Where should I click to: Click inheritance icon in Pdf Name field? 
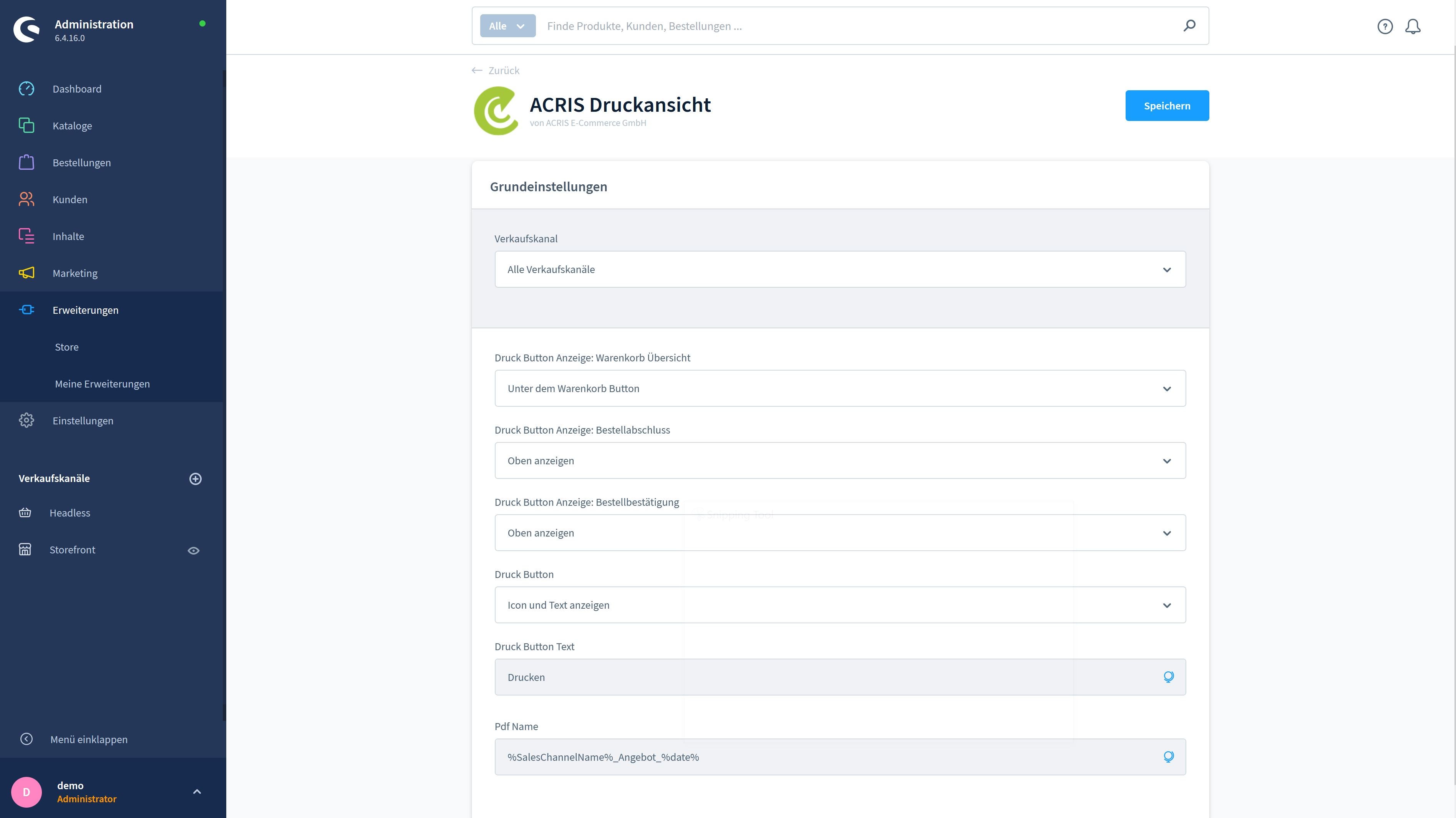(x=1168, y=757)
